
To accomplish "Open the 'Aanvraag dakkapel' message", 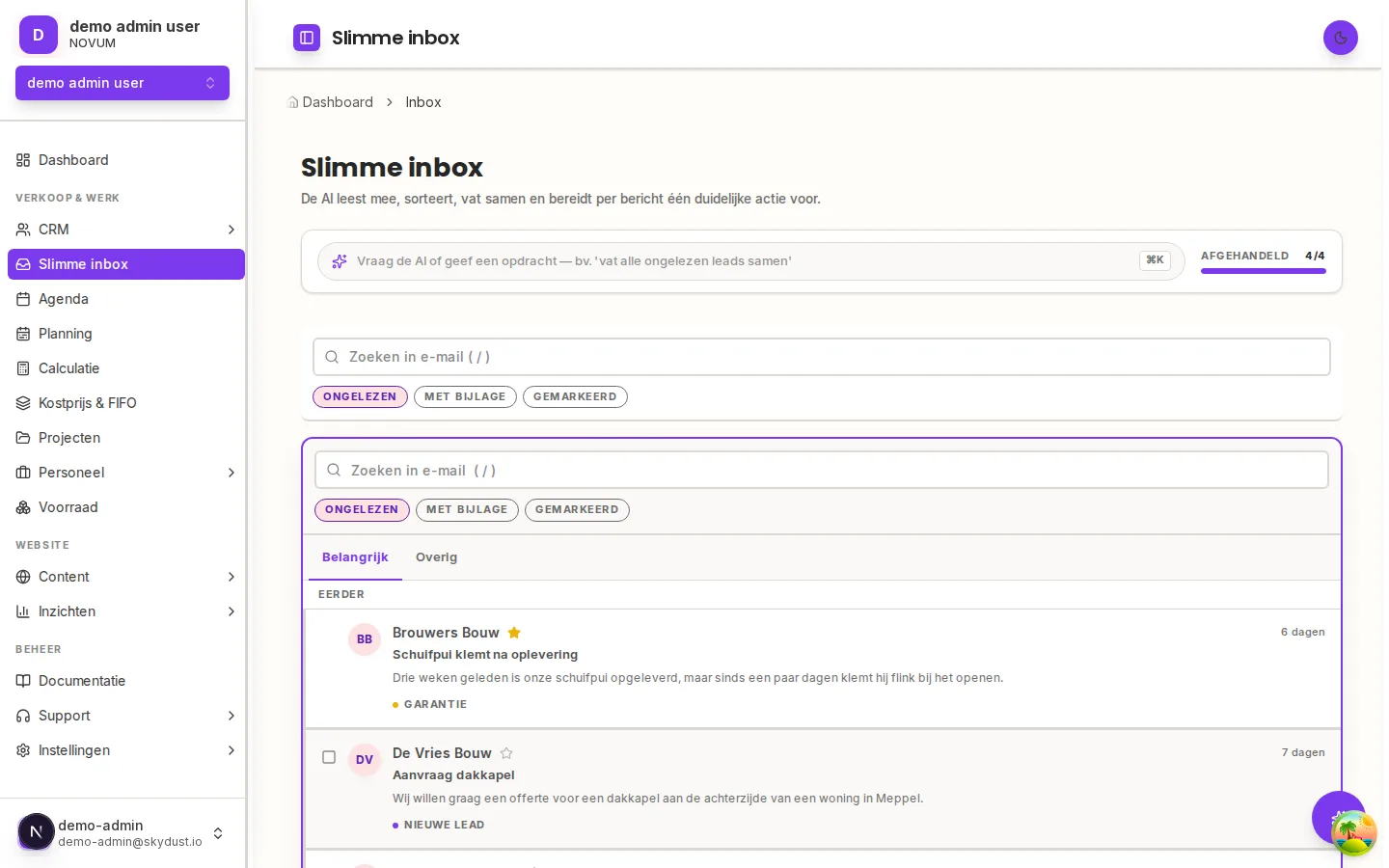I will (453, 775).
